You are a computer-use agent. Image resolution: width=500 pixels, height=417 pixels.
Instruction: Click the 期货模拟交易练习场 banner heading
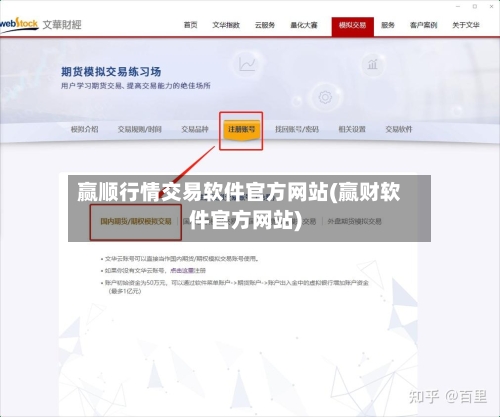tap(111, 72)
